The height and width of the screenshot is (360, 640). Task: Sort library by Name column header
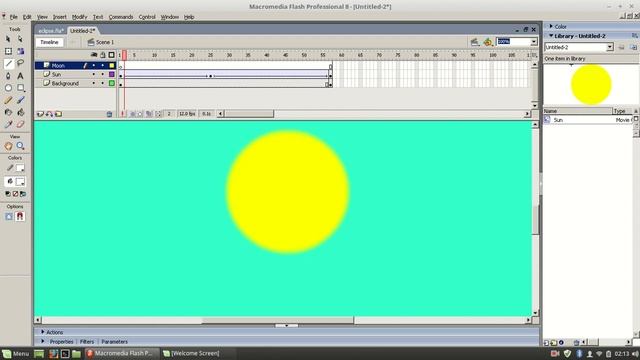(x=578, y=111)
